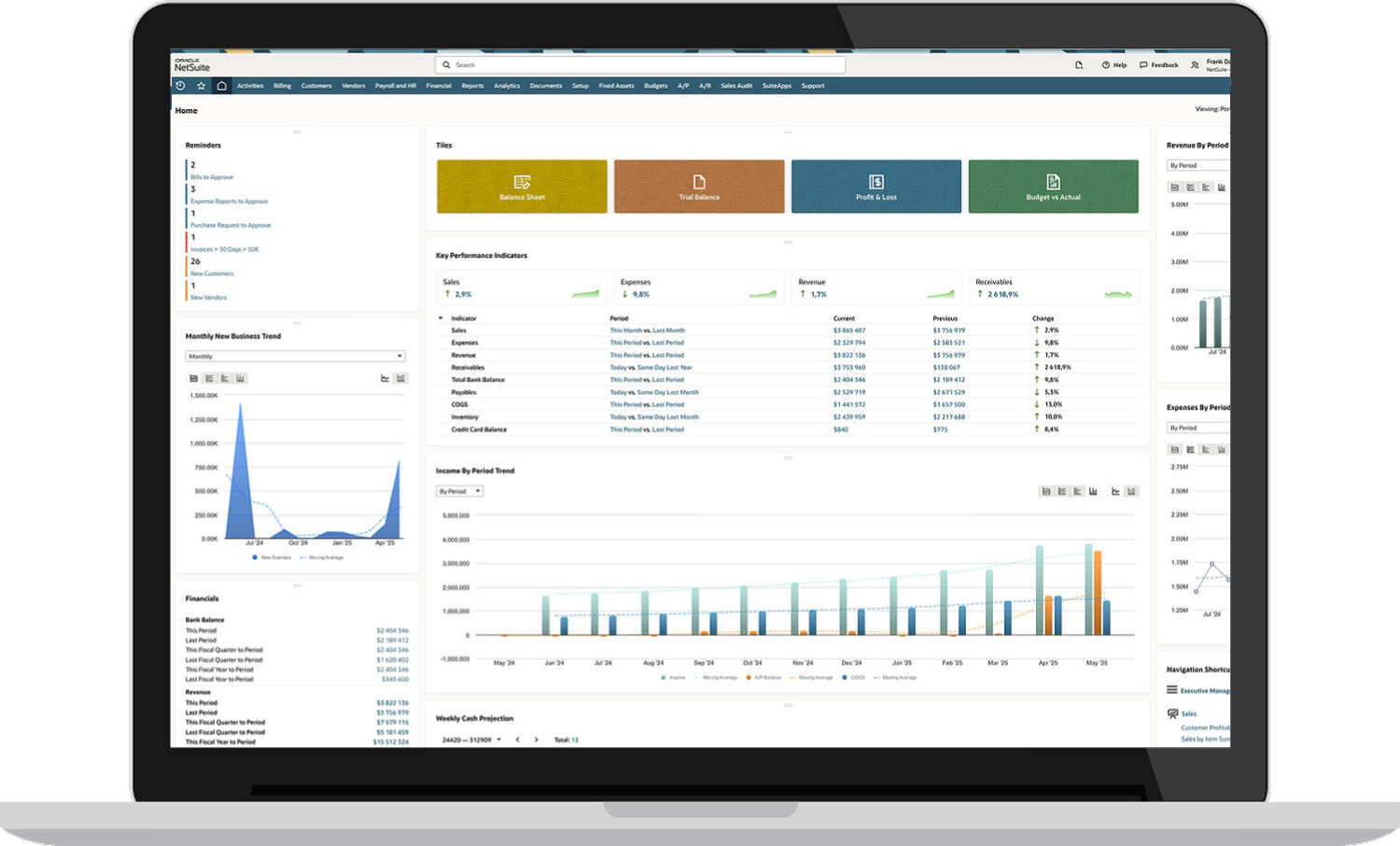Collapse the Indicator column triangle
The width and height of the screenshot is (1400, 846).
[x=441, y=318]
